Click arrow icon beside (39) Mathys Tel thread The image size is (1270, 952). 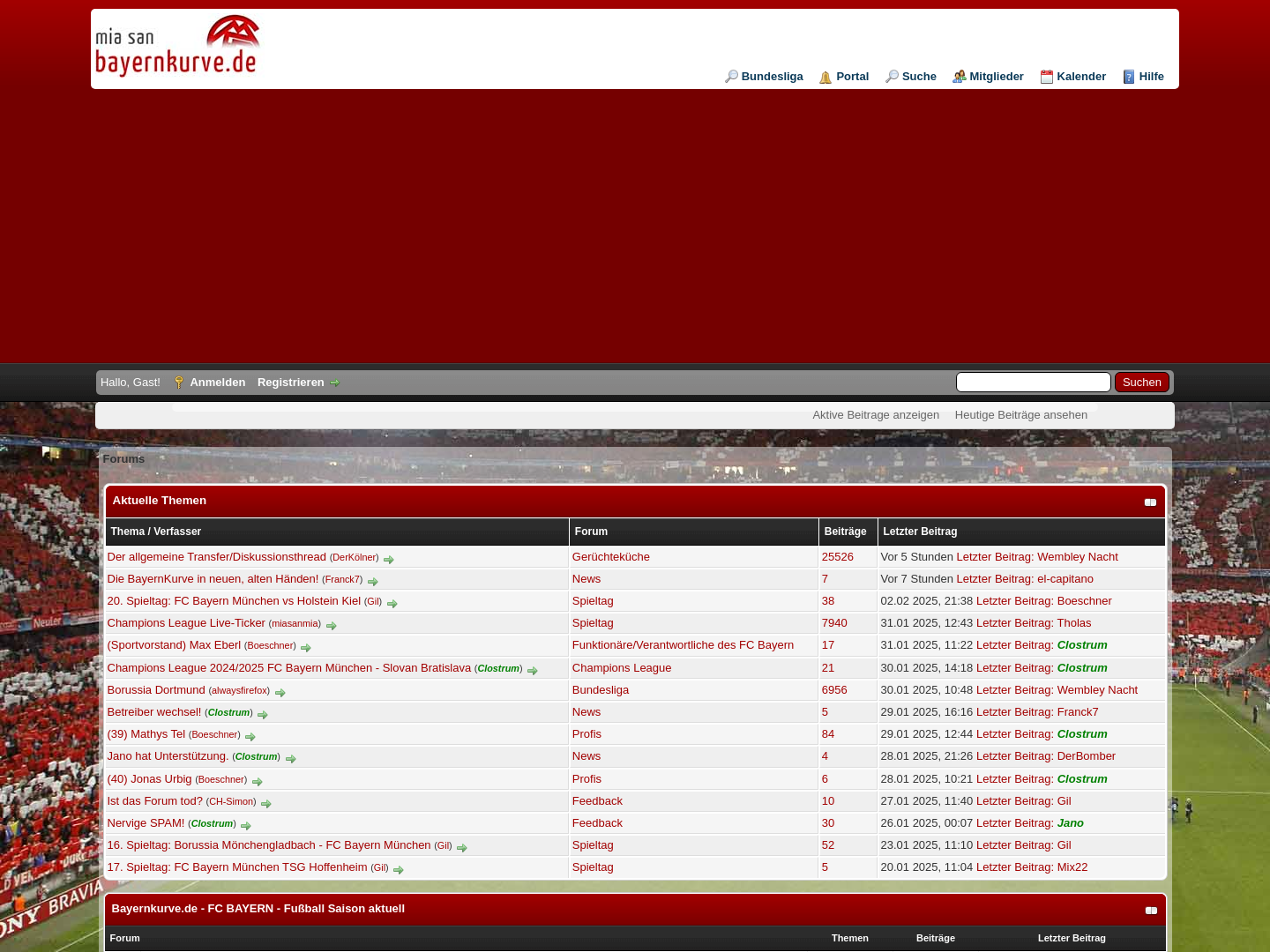tap(250, 737)
